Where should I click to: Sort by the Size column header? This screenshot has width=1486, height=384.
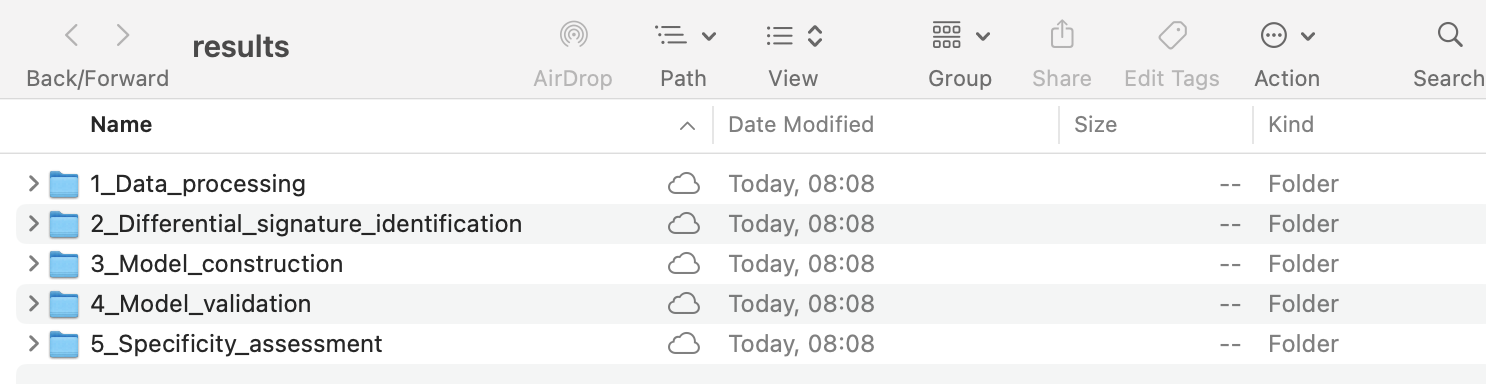[x=1095, y=125]
